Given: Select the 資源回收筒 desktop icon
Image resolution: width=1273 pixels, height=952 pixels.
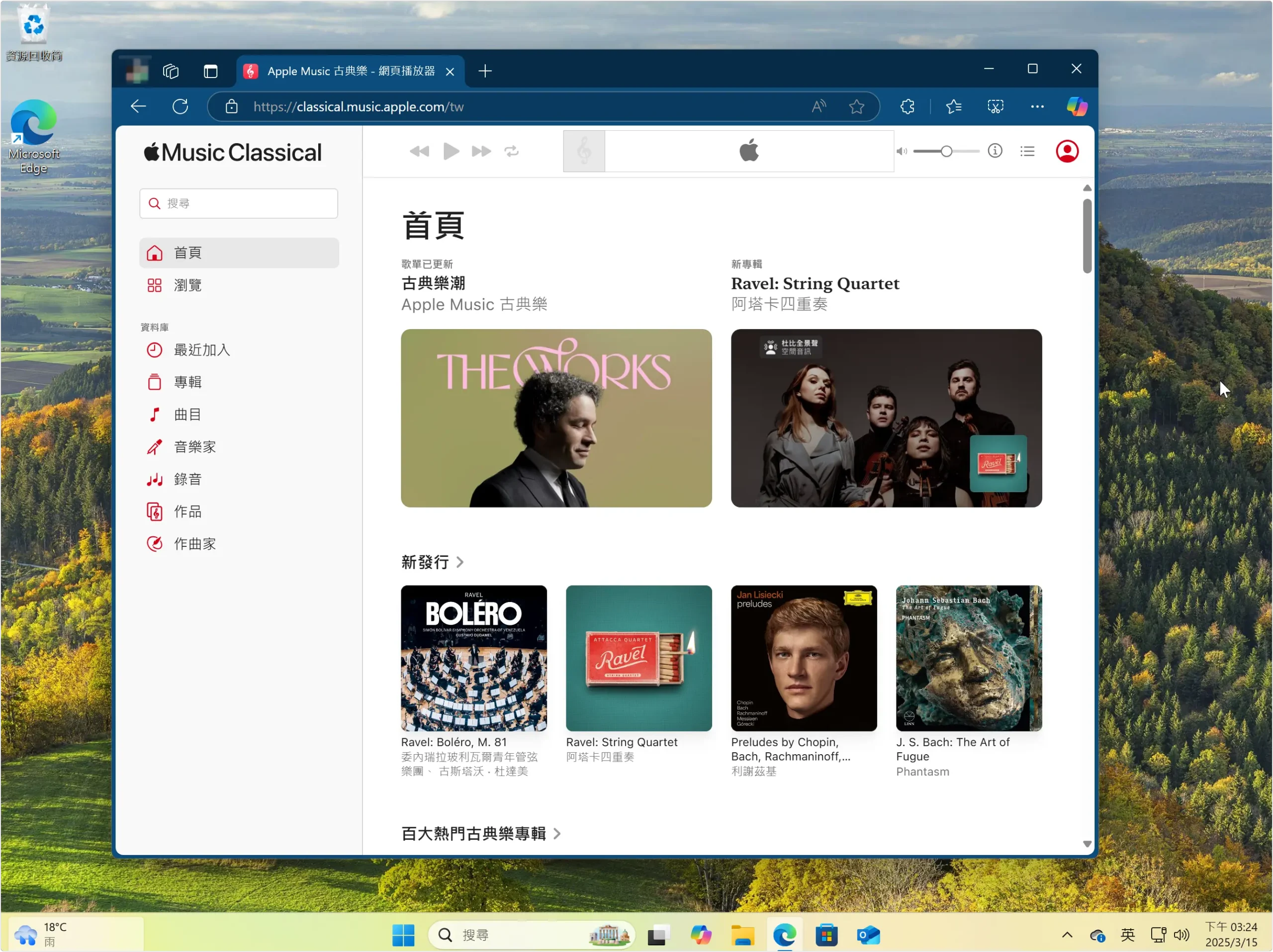Looking at the screenshot, I should click(33, 33).
